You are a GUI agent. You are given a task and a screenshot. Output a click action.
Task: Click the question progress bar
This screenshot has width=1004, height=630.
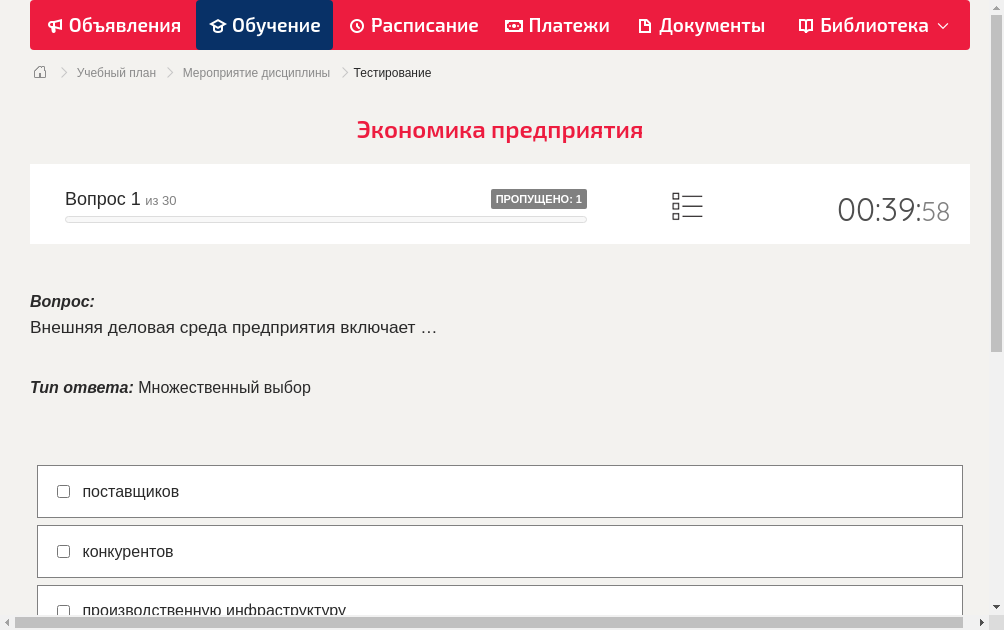pos(325,218)
